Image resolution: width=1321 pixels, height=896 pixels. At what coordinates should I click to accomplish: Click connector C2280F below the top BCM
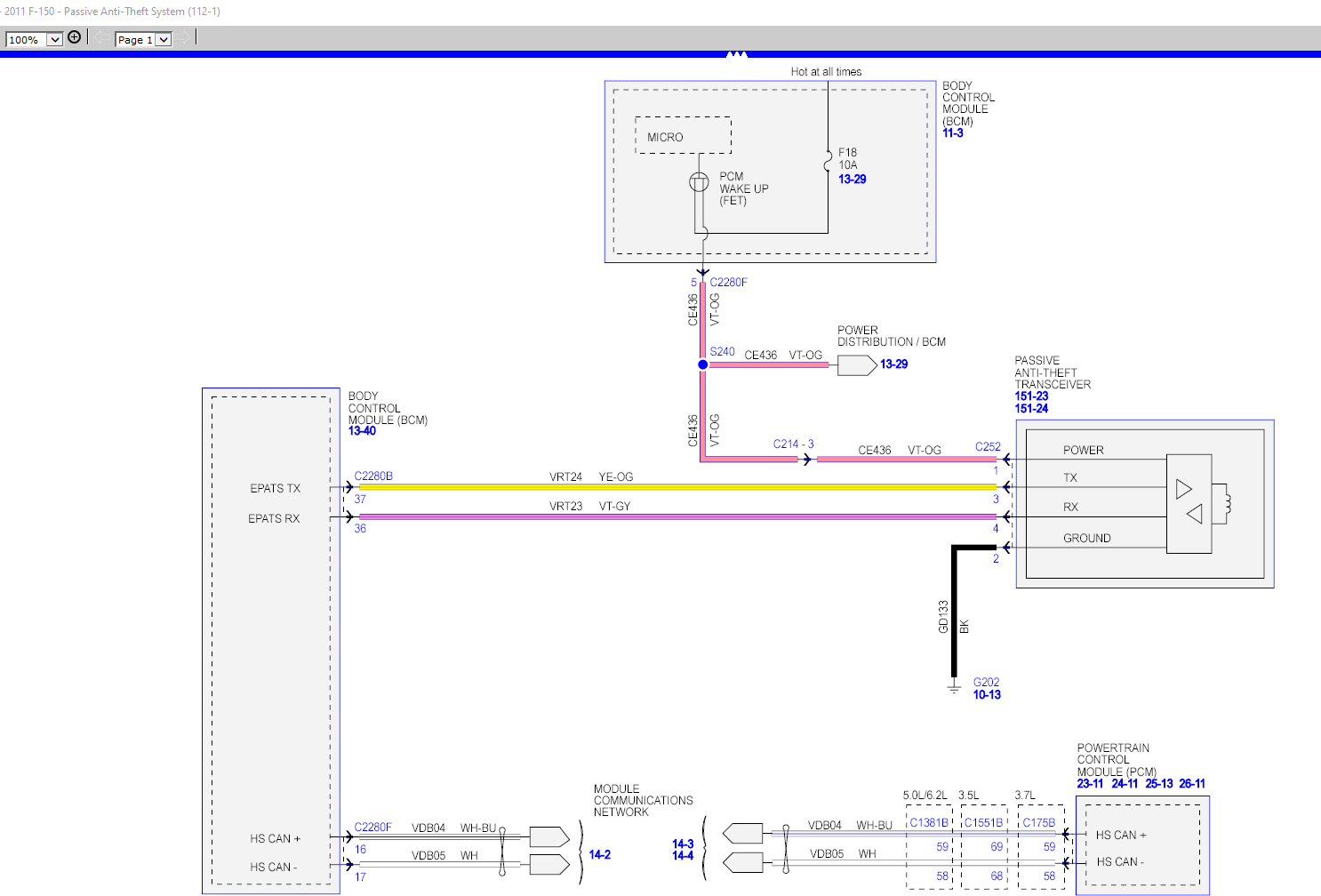728,283
